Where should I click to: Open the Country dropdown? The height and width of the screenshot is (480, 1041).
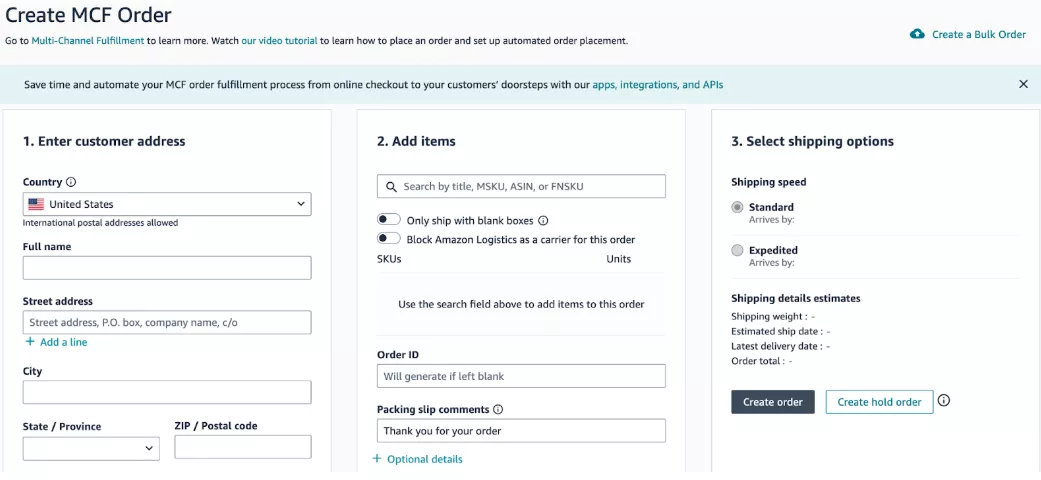pos(167,204)
